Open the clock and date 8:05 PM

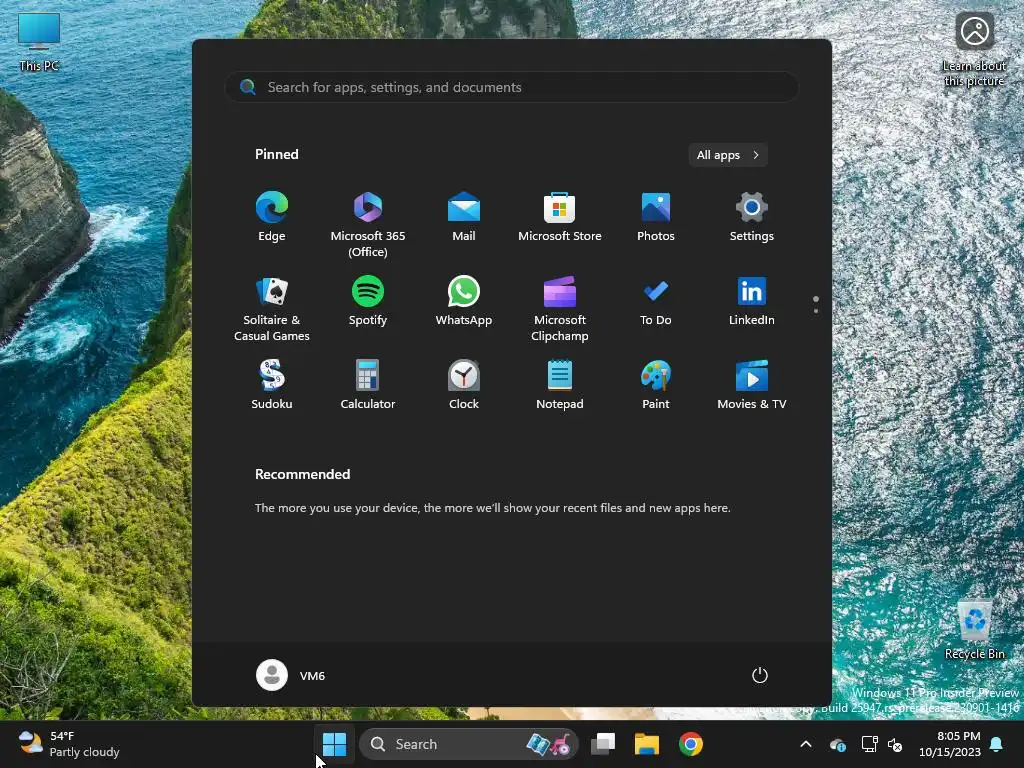coord(950,744)
